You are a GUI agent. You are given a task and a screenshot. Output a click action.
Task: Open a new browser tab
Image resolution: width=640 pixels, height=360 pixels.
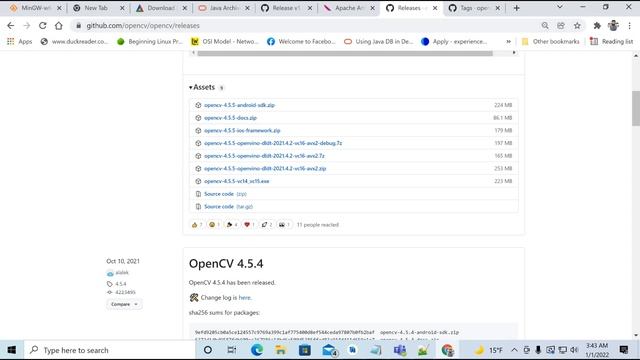(x=516, y=8)
